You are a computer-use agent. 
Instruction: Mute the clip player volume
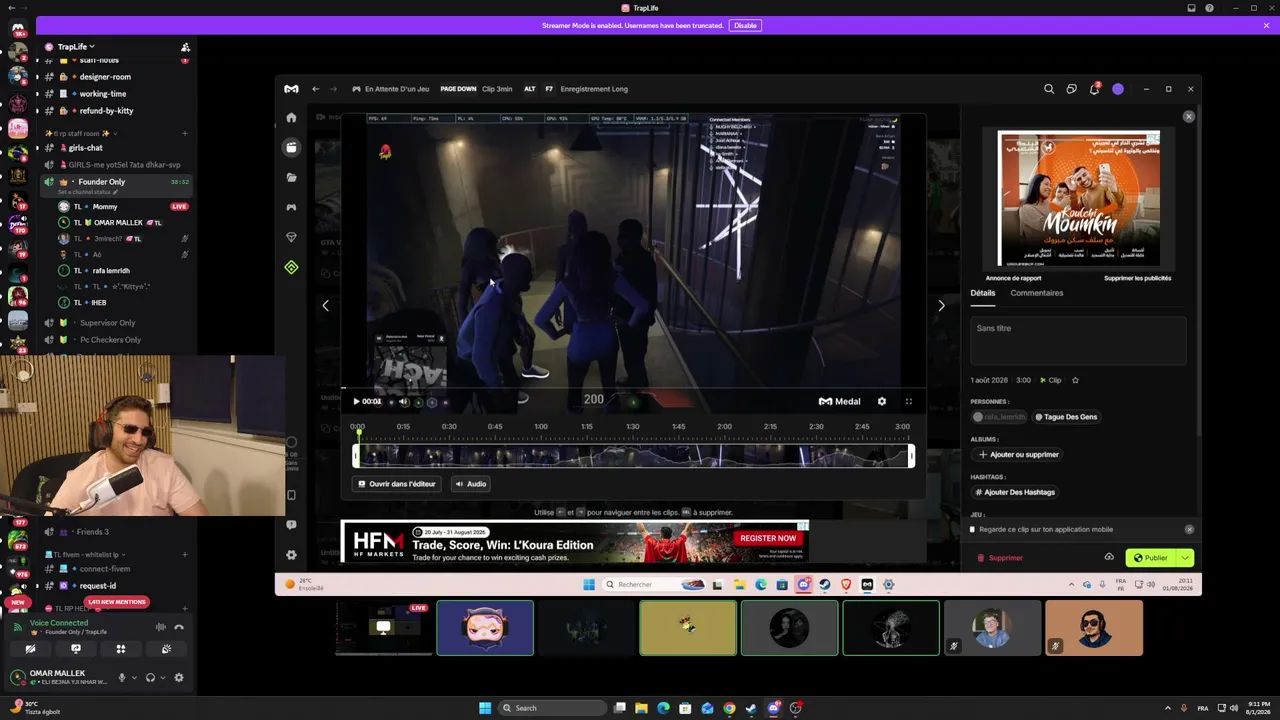(403, 402)
